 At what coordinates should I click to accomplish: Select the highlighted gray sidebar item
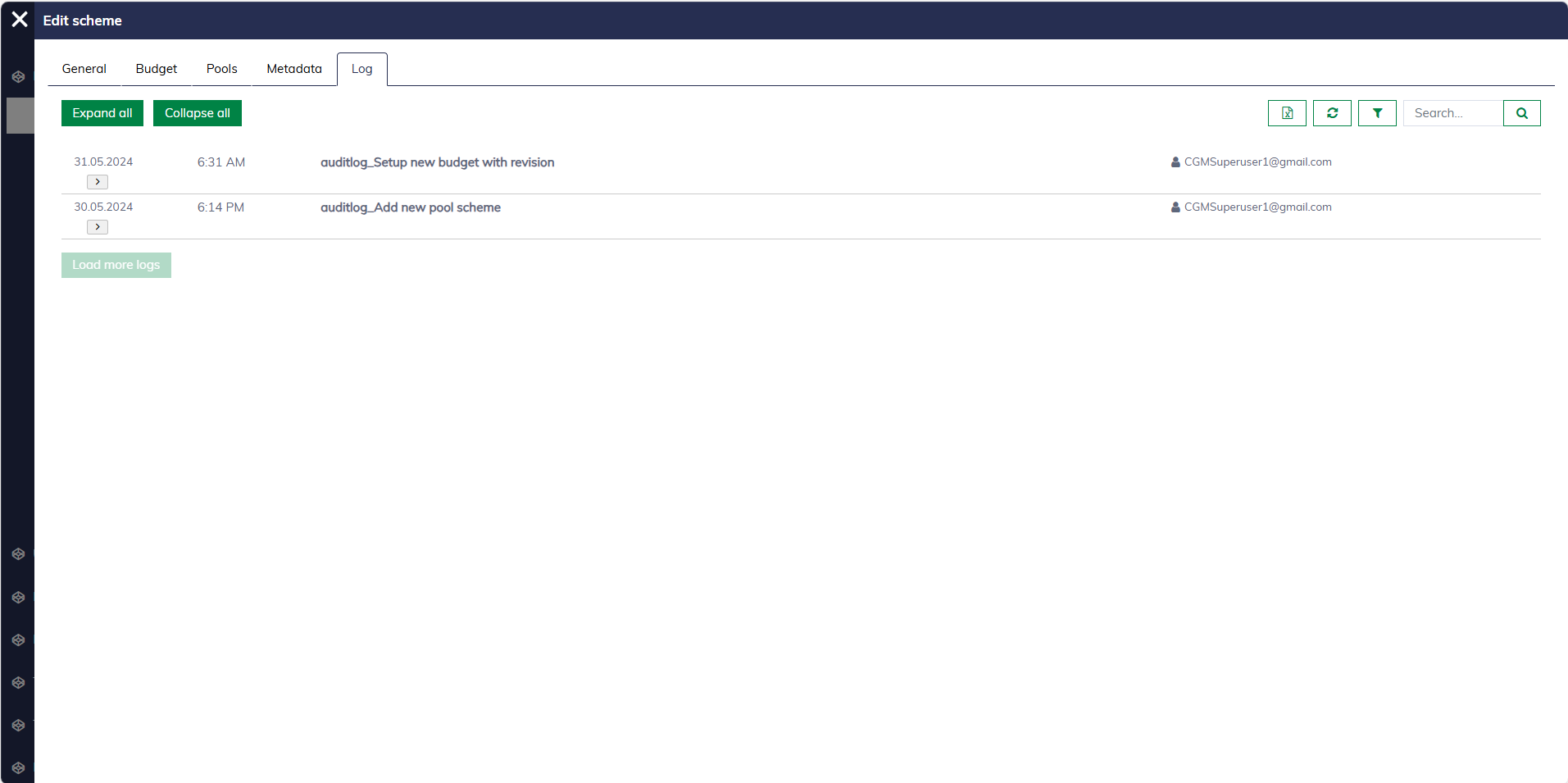coord(20,116)
